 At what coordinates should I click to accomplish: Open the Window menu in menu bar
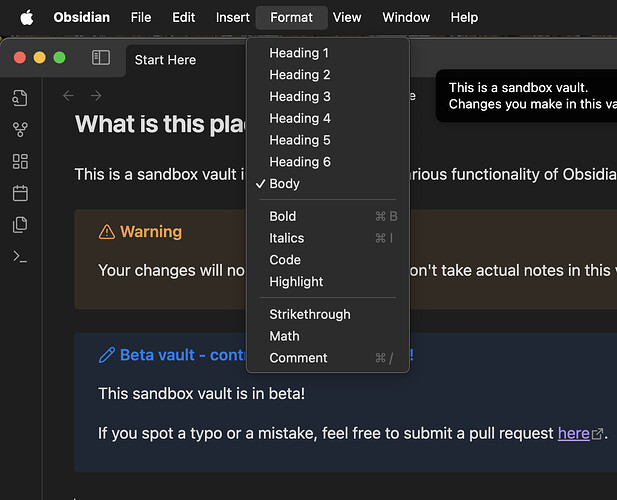point(406,17)
